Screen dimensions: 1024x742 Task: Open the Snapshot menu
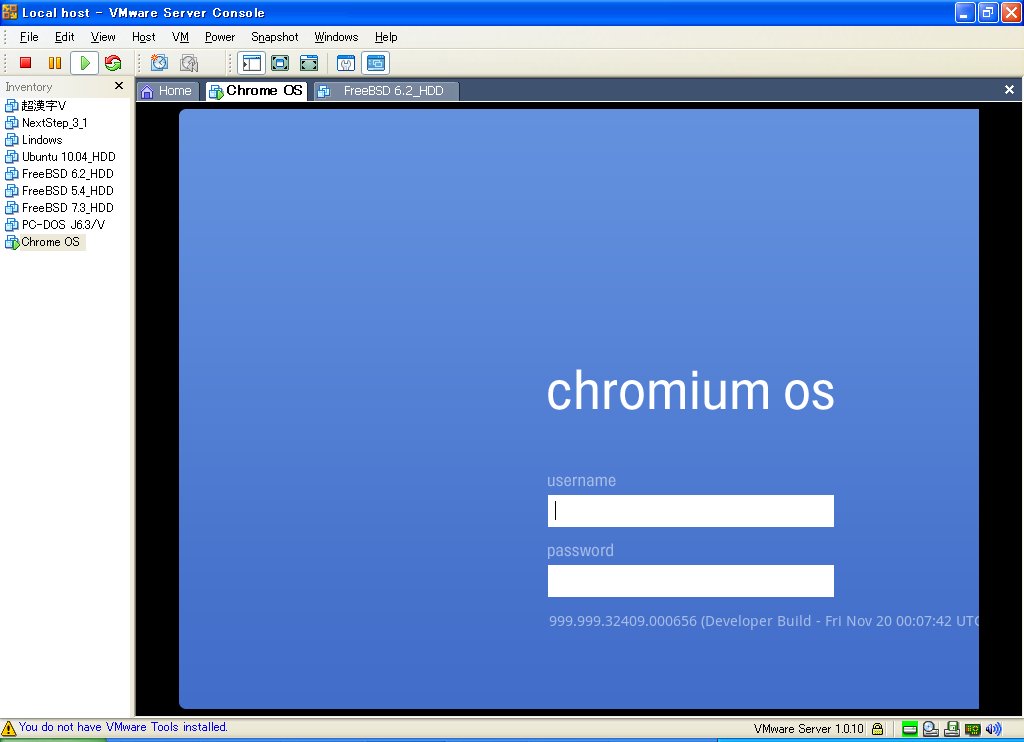tap(274, 37)
